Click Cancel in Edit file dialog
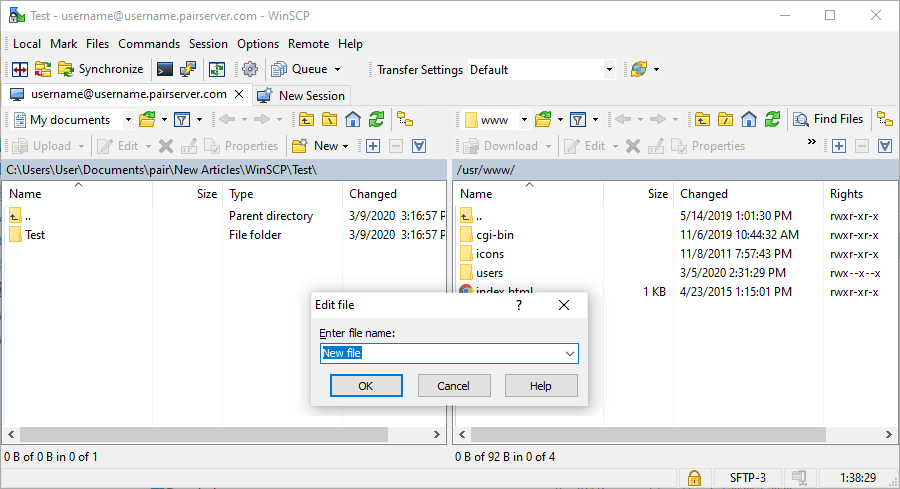Screen dimensions: 900x489 click(x=453, y=386)
